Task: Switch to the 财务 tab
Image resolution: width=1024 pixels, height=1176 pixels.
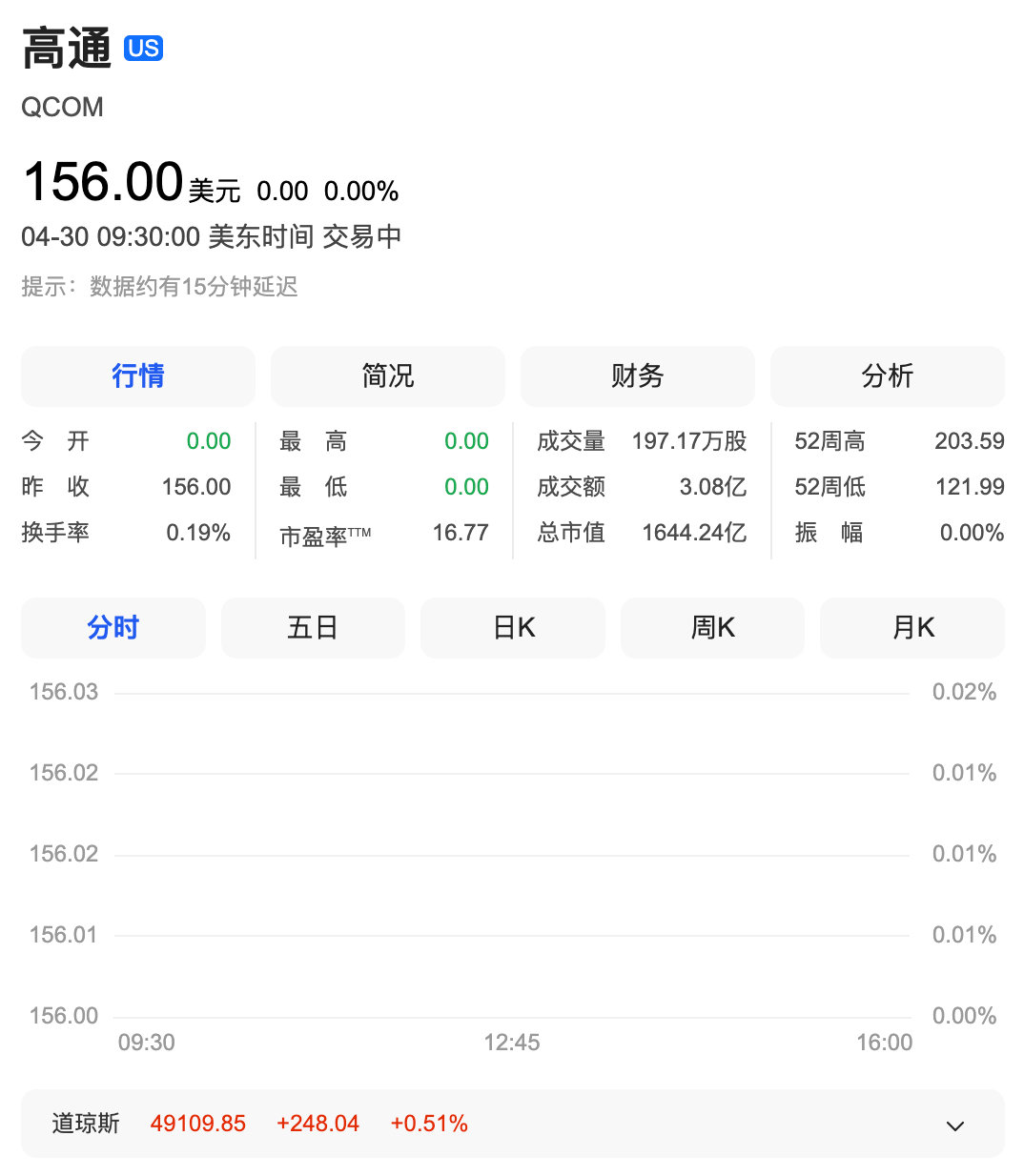Action: 637,376
